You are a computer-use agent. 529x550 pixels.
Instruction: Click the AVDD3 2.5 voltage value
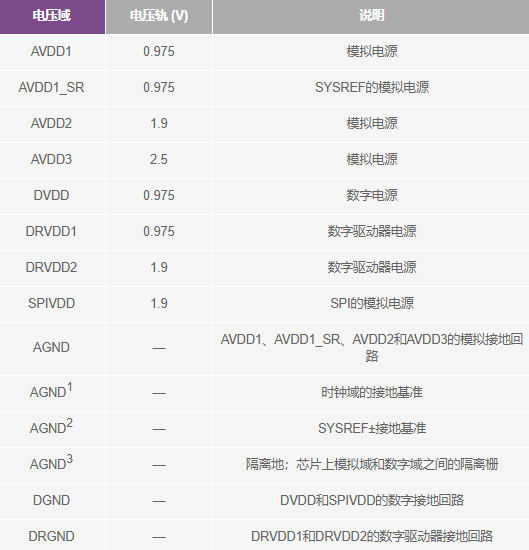tap(159, 160)
